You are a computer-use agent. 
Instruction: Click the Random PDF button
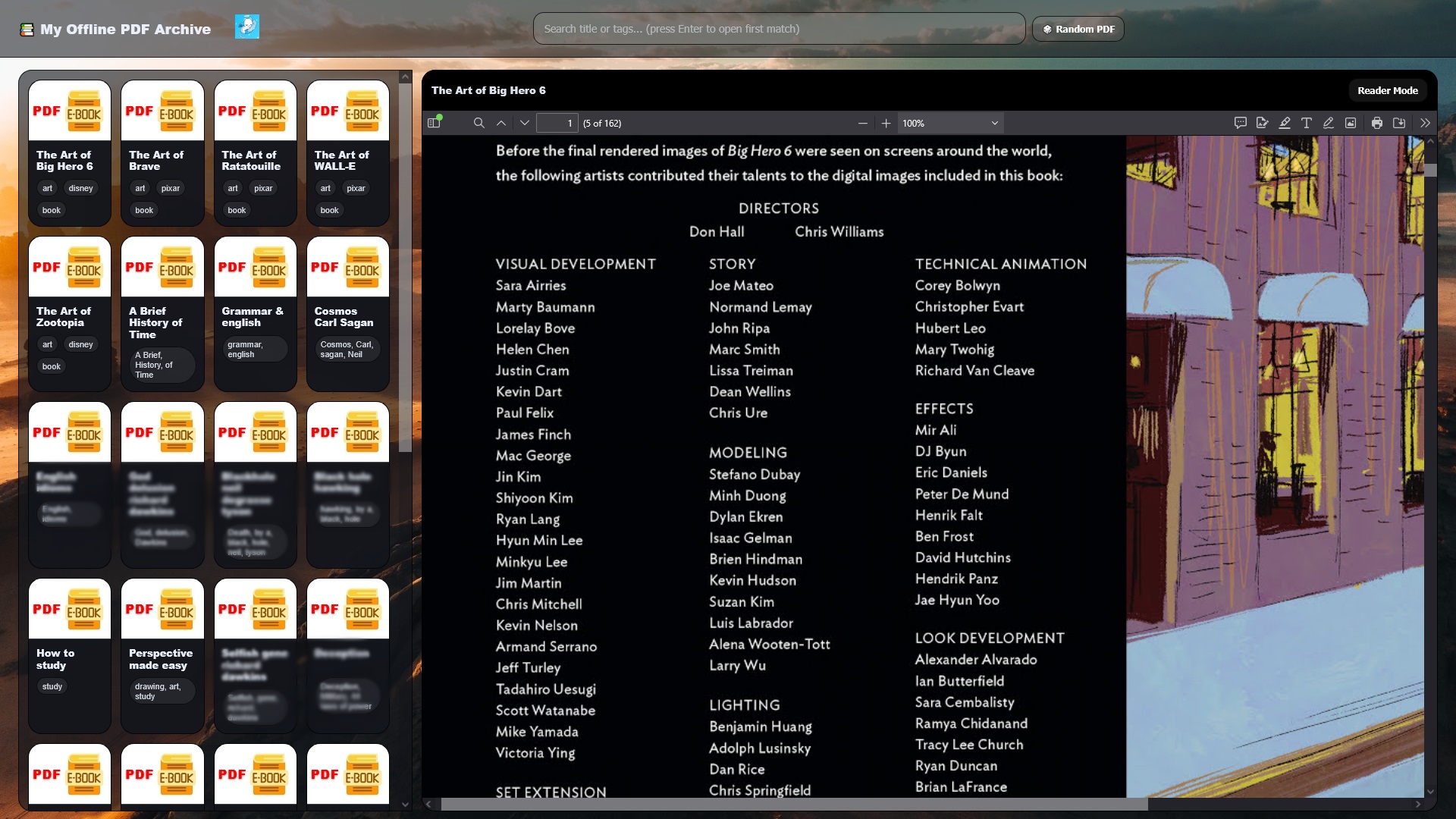(1078, 29)
